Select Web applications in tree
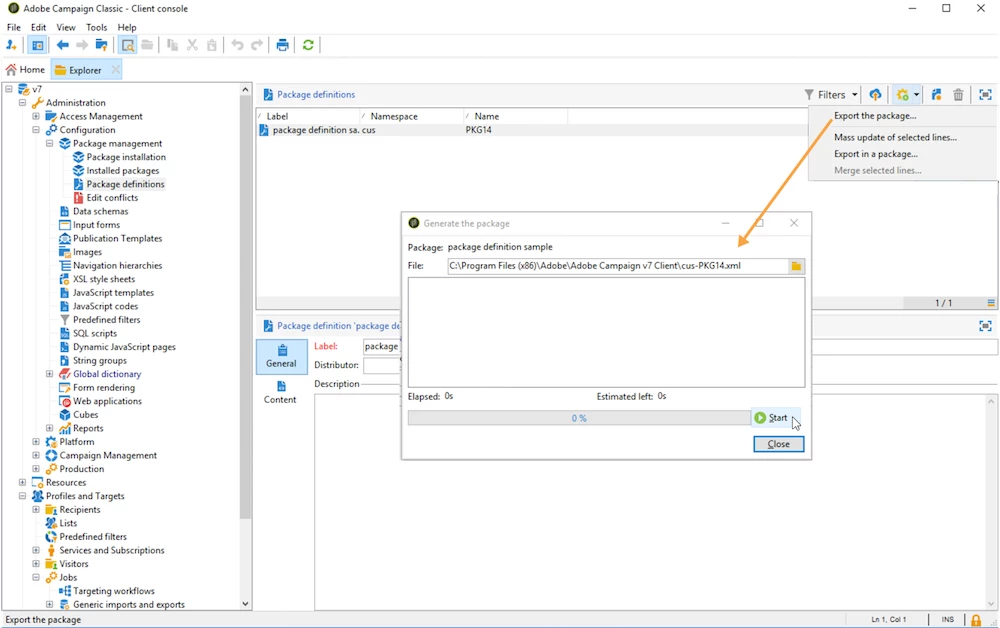1000x628 pixels. click(107, 401)
